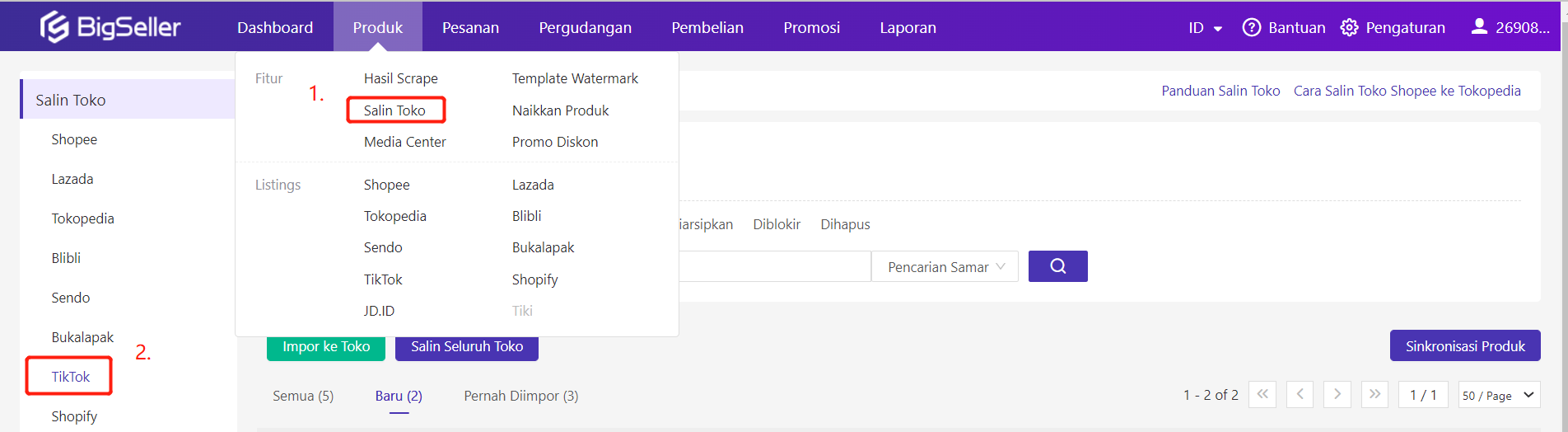Viewport: 1568px width, 432px height.
Task: Select Shopee in left sidebar
Action: tap(74, 139)
